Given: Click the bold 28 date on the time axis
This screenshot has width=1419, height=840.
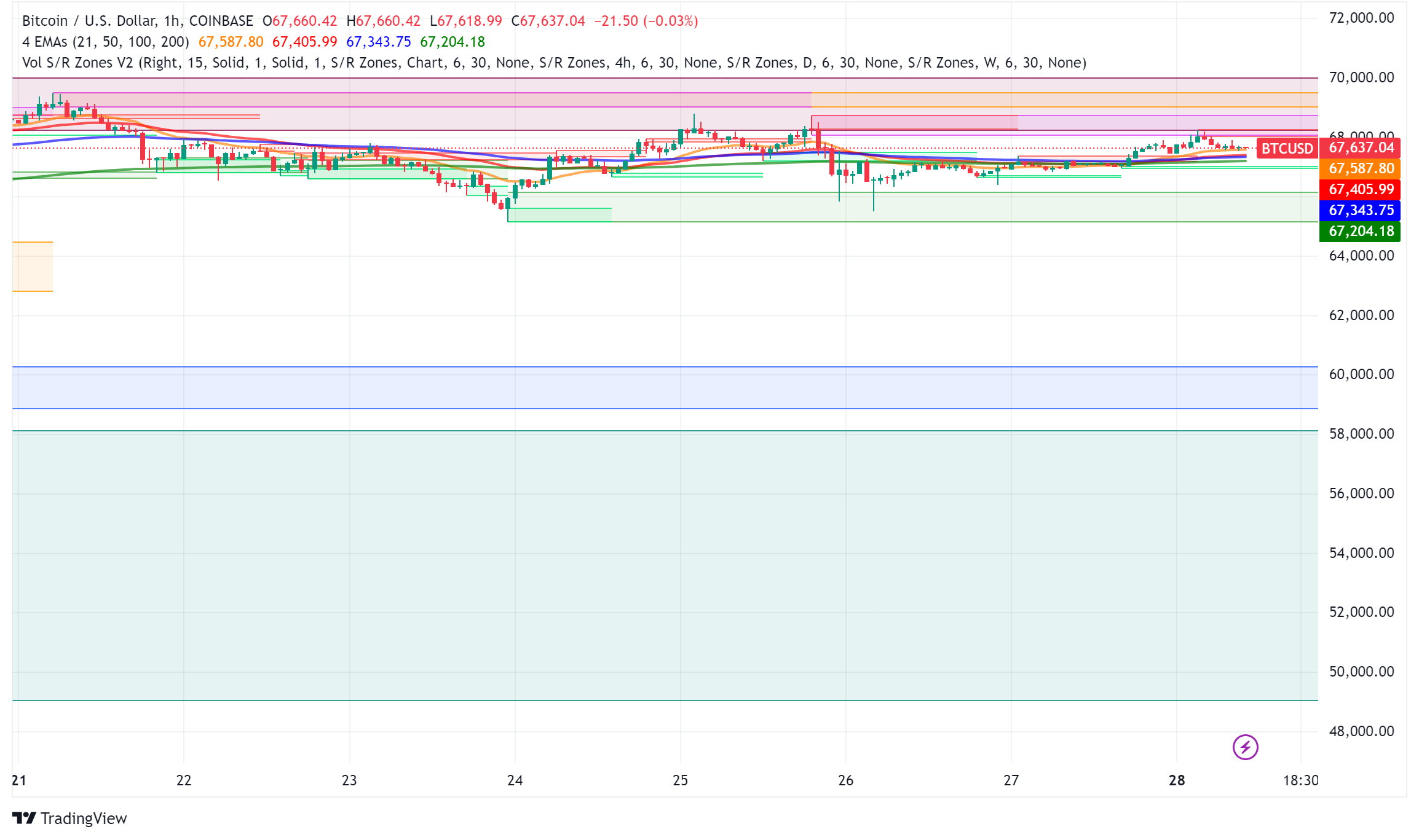Looking at the screenshot, I should click(x=1177, y=781).
